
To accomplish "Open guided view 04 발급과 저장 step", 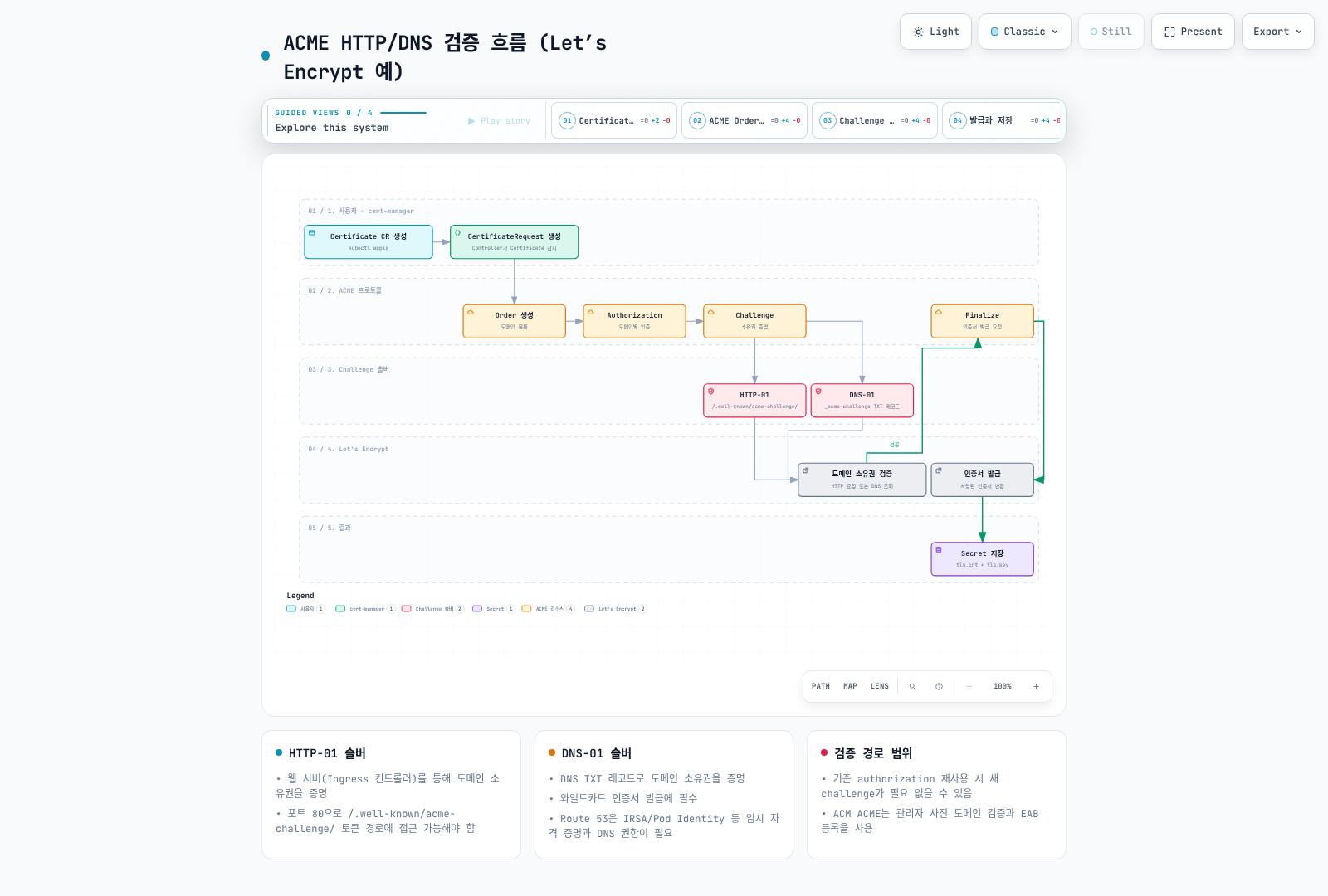I will [x=1003, y=120].
